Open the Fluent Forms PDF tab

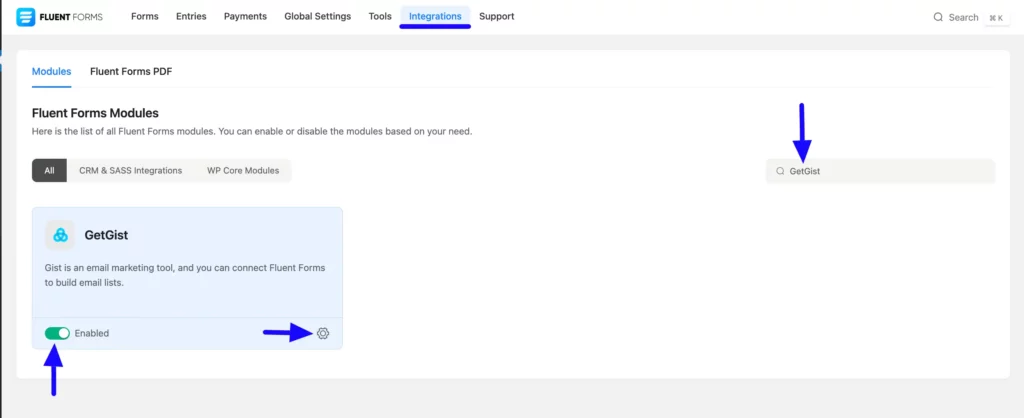pos(131,71)
